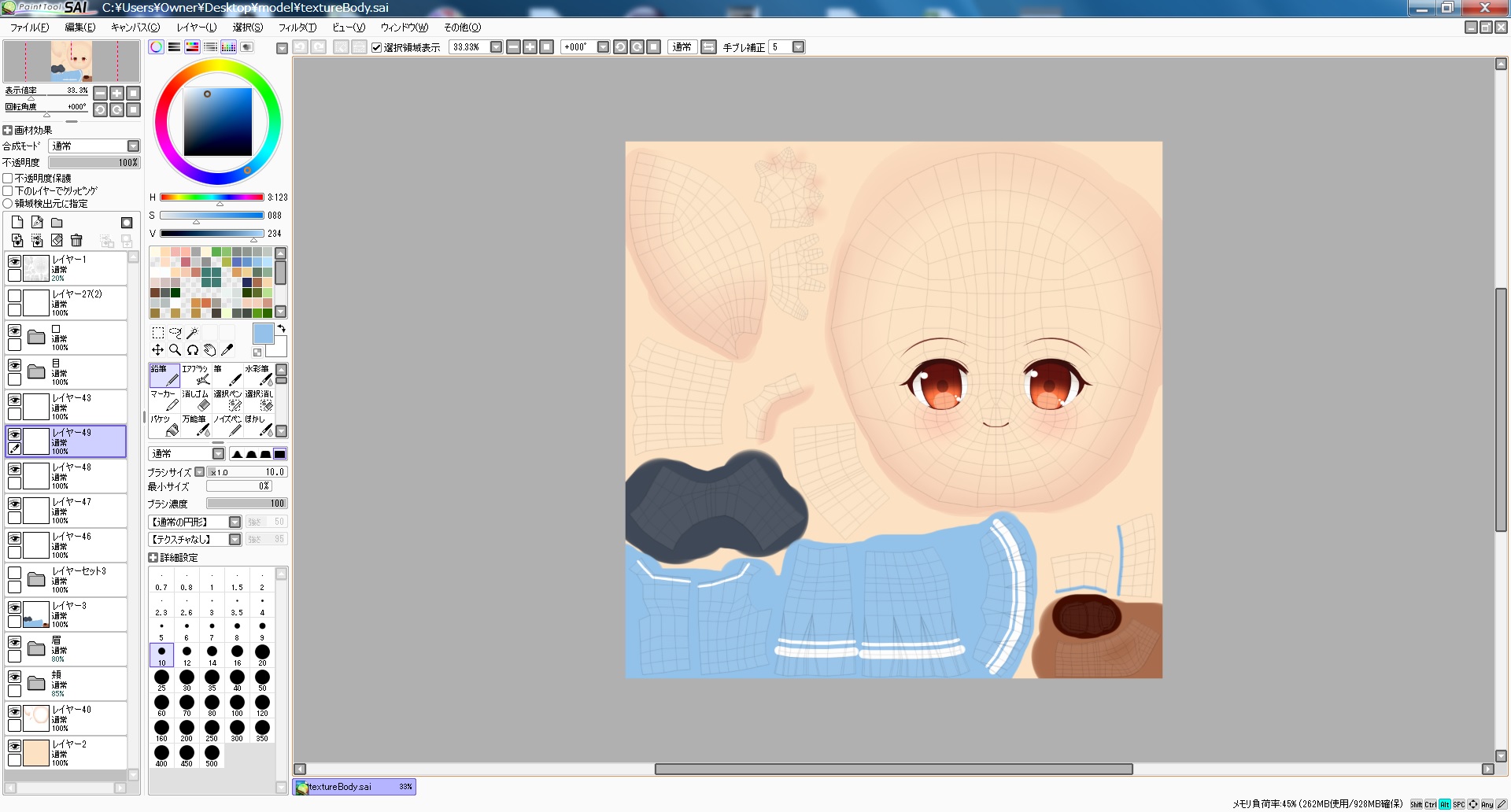Enable 不透明度保護 checkbox
The height and width of the screenshot is (812, 1511).
pyautogui.click(x=8, y=179)
